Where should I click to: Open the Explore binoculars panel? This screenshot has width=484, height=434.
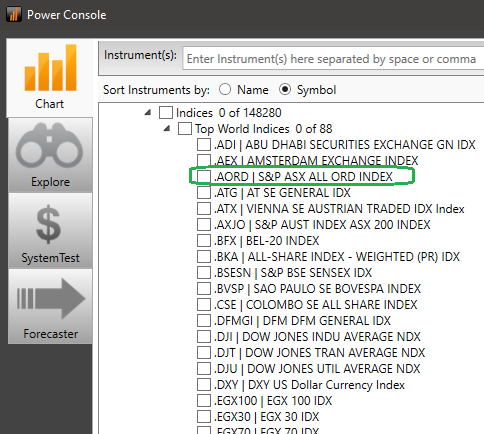(50, 155)
